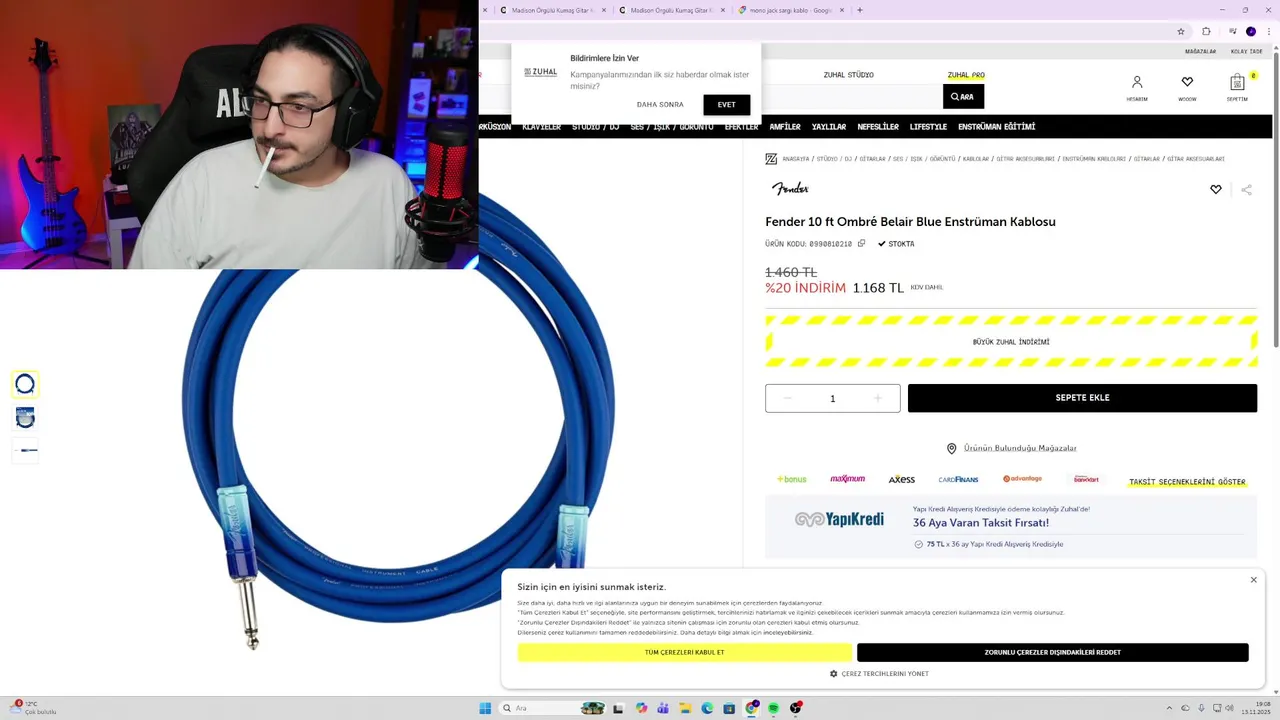Select third straight cable thumbnail

25,450
